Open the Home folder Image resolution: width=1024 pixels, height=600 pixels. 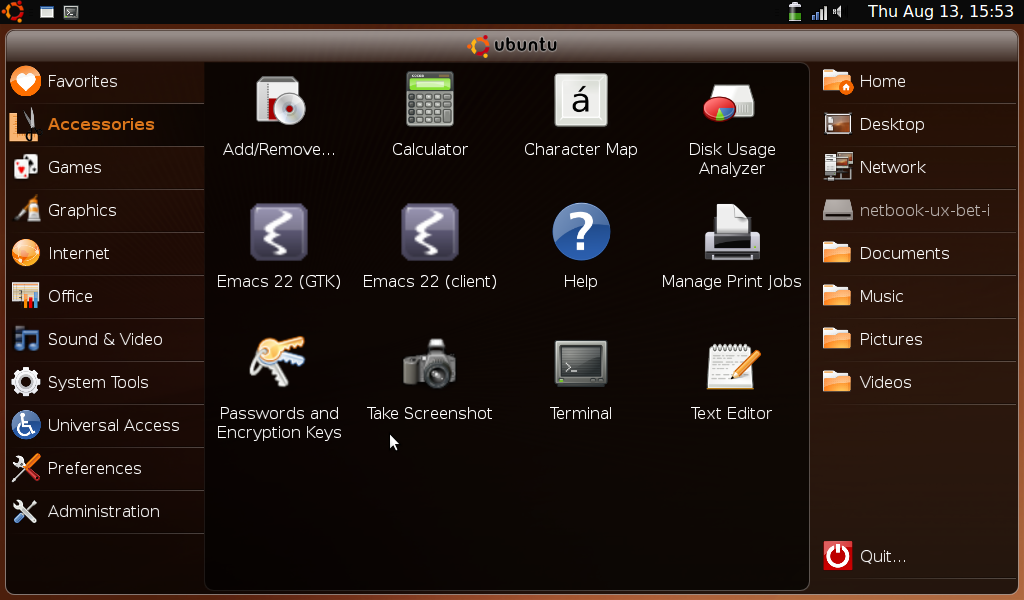[x=918, y=82]
